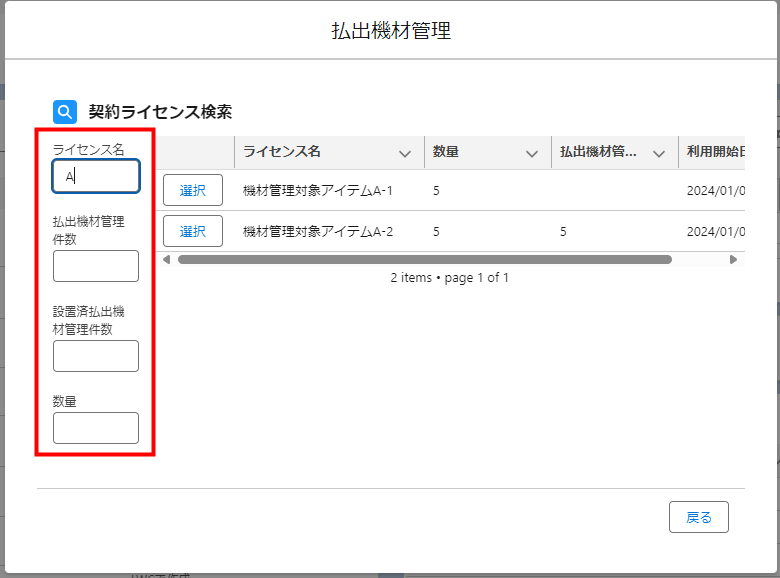780x578 pixels.
Task: Click the 戻る button
Action: [x=698, y=517]
